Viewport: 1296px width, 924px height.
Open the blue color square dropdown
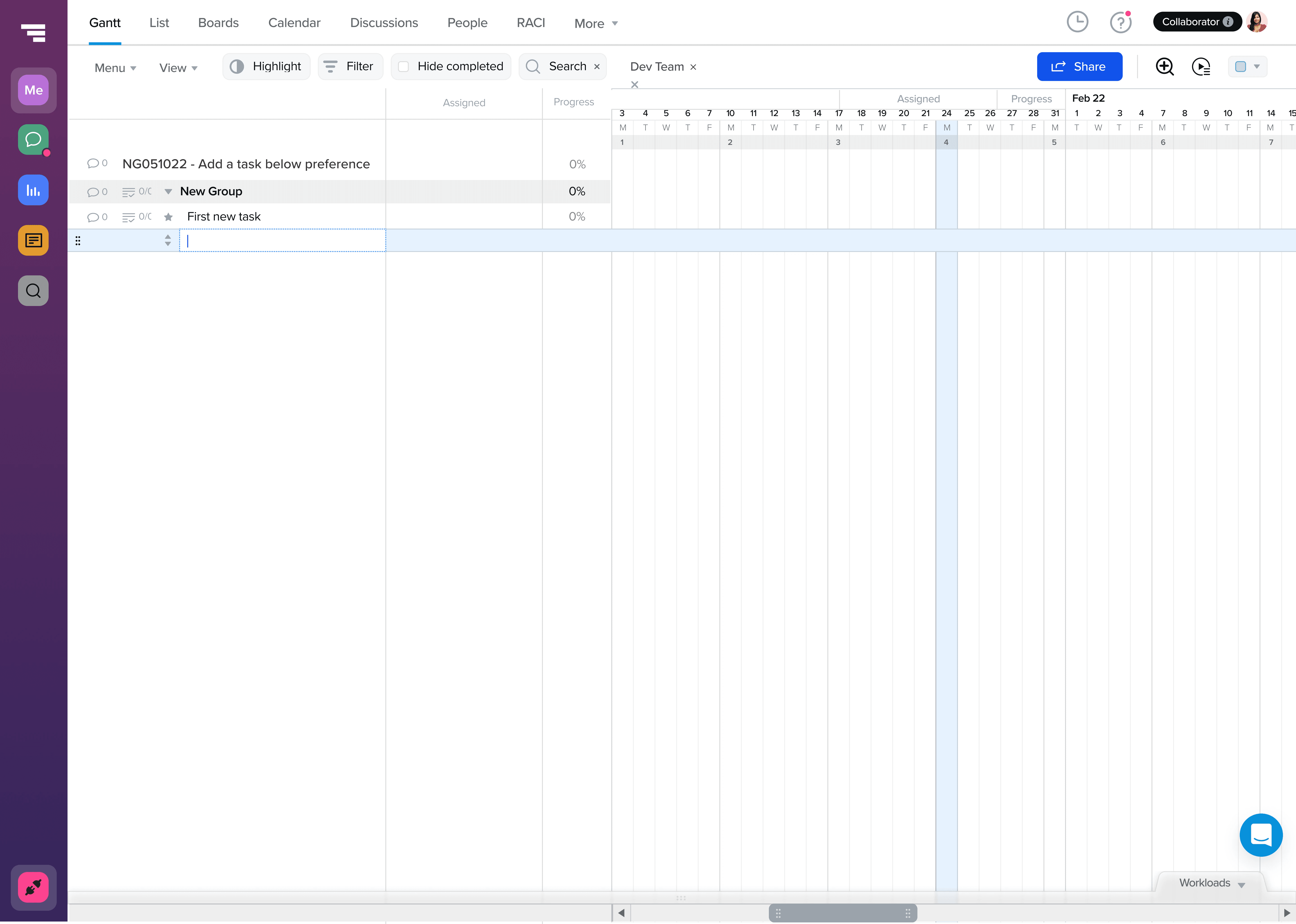click(x=1247, y=67)
